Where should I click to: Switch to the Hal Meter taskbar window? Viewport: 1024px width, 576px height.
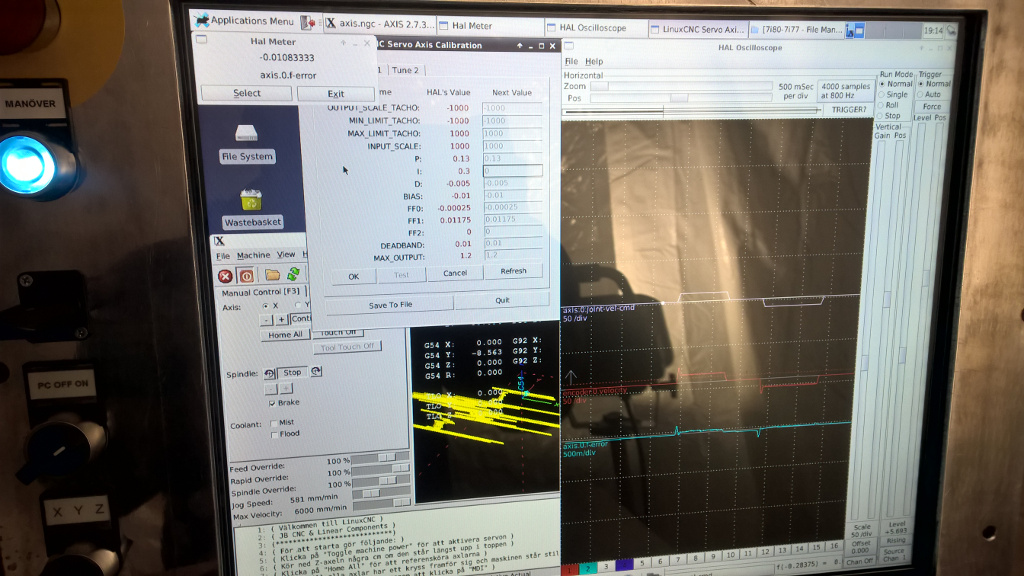tap(489, 26)
